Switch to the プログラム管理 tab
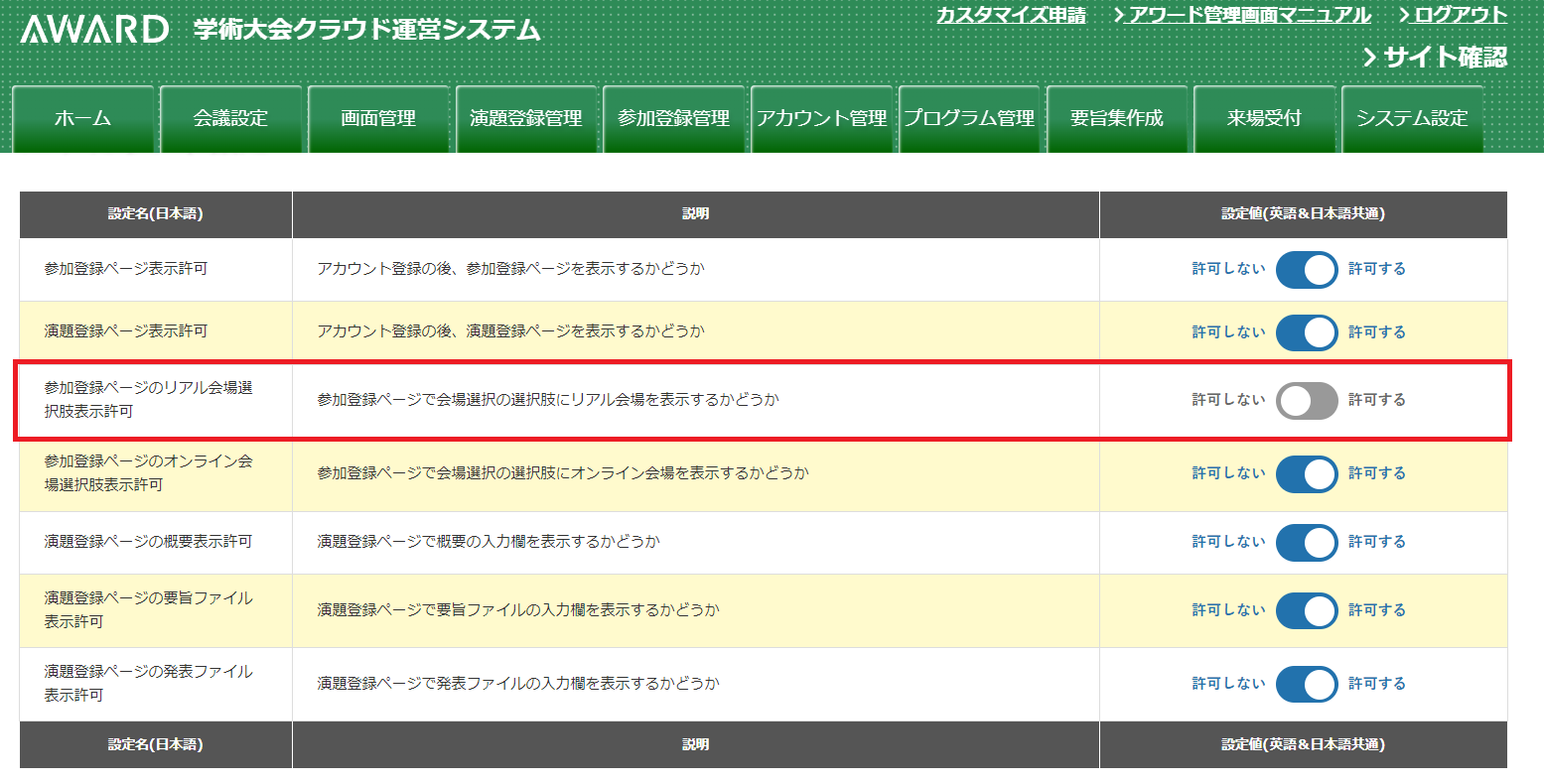 [x=969, y=119]
